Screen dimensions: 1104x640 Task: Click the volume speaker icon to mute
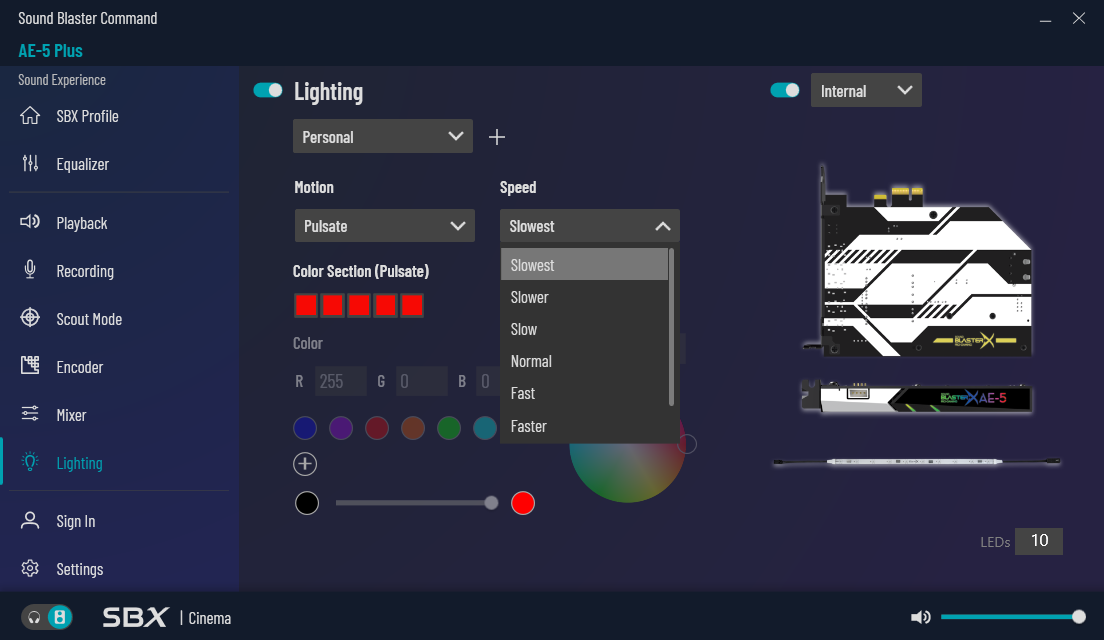[x=921, y=617]
